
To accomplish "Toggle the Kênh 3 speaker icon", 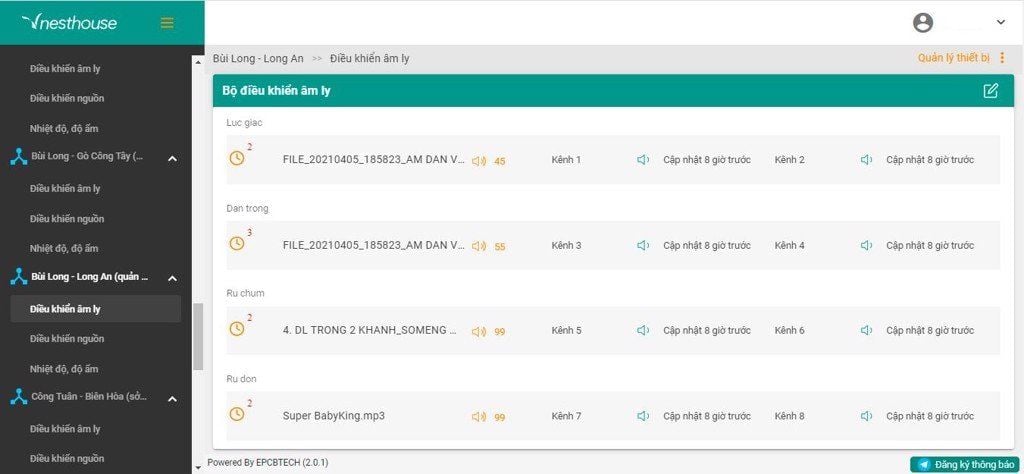I will pyautogui.click(x=643, y=245).
